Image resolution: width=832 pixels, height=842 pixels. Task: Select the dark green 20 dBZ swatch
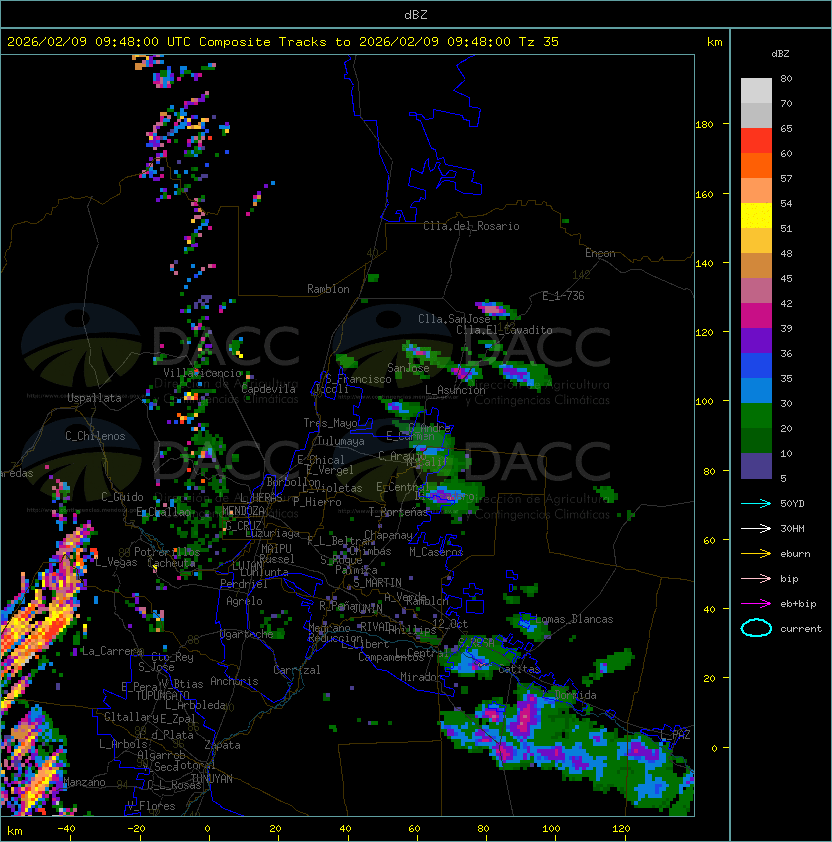tap(756, 440)
